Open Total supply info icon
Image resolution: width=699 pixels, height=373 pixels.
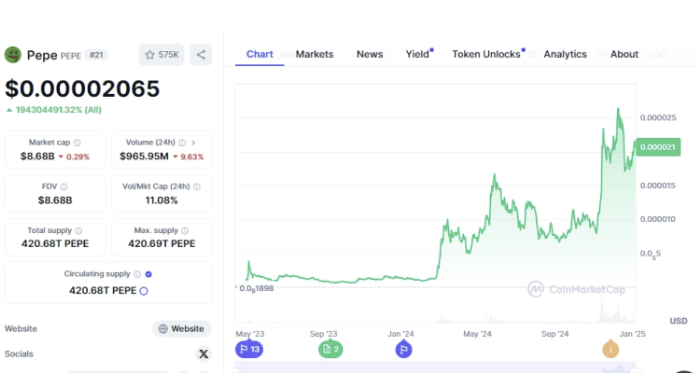click(78, 231)
